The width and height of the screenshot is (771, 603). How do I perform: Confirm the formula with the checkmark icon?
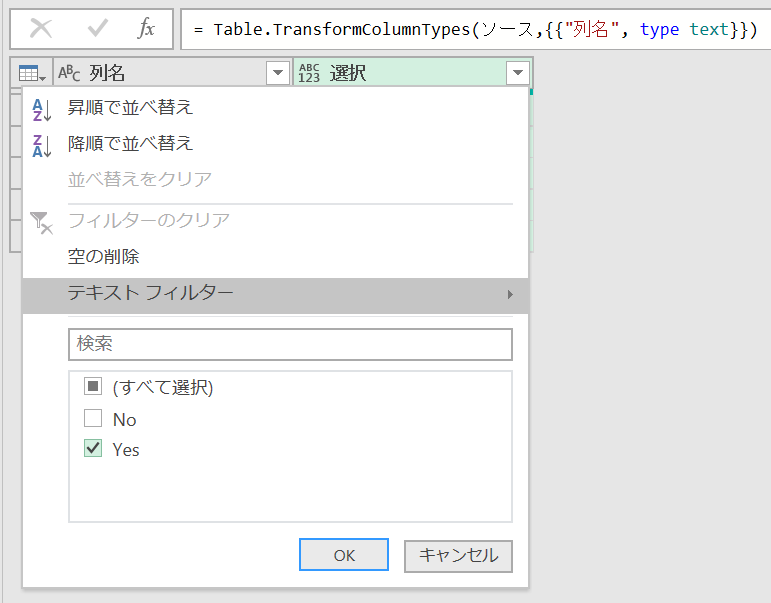pyautogui.click(x=97, y=28)
